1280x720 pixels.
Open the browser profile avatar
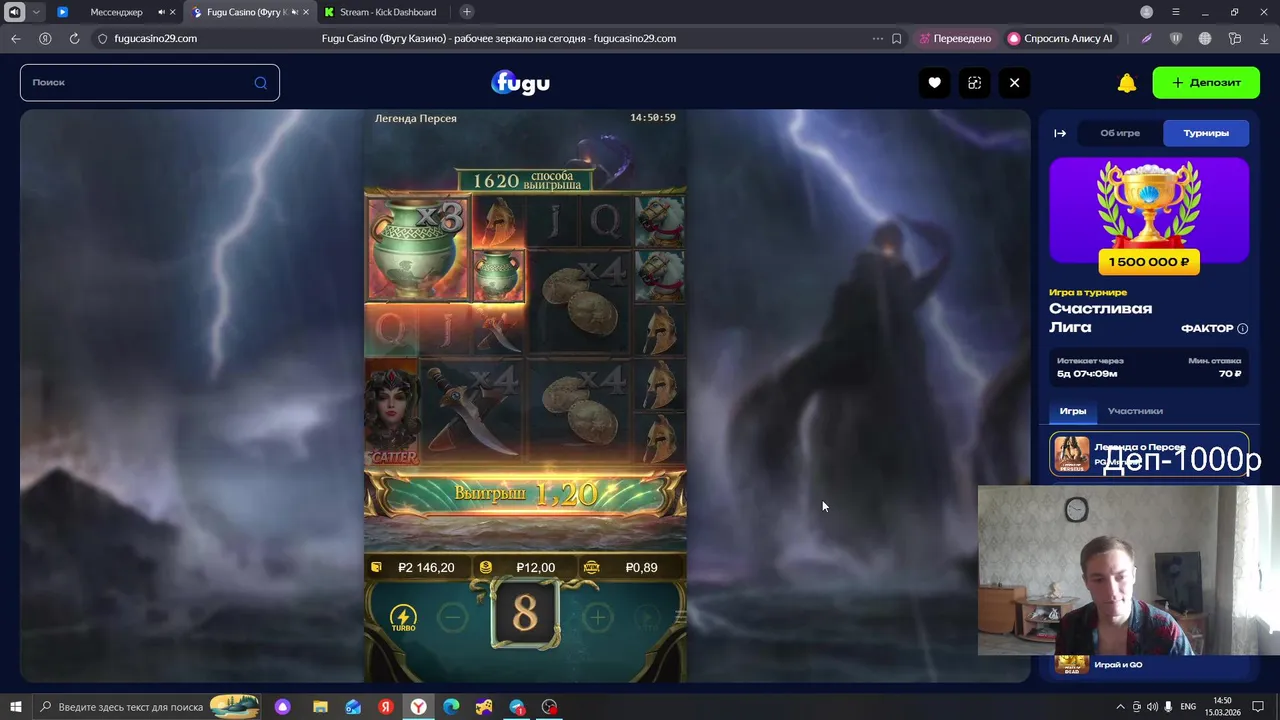1147,12
